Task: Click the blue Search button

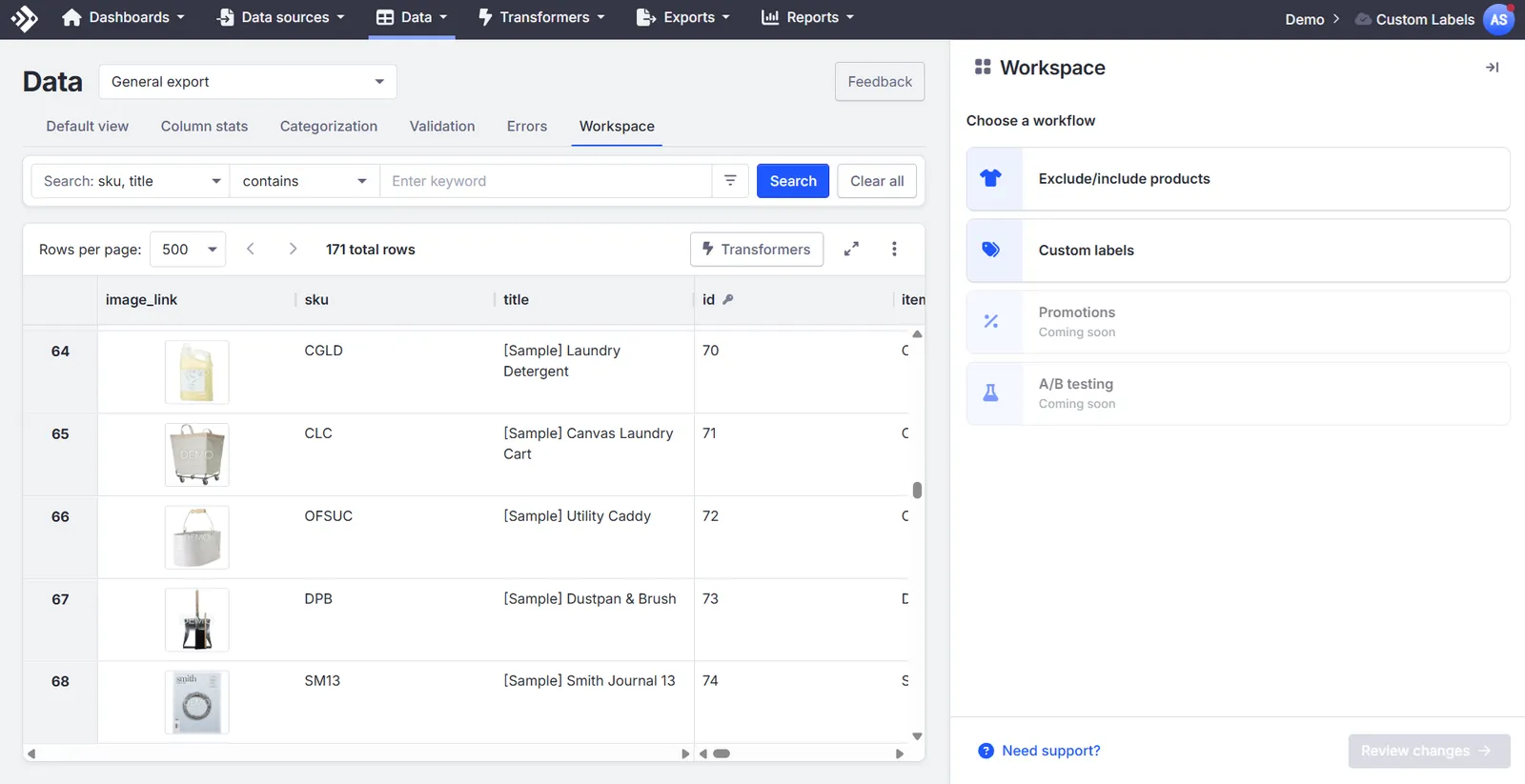Action: 793,181
